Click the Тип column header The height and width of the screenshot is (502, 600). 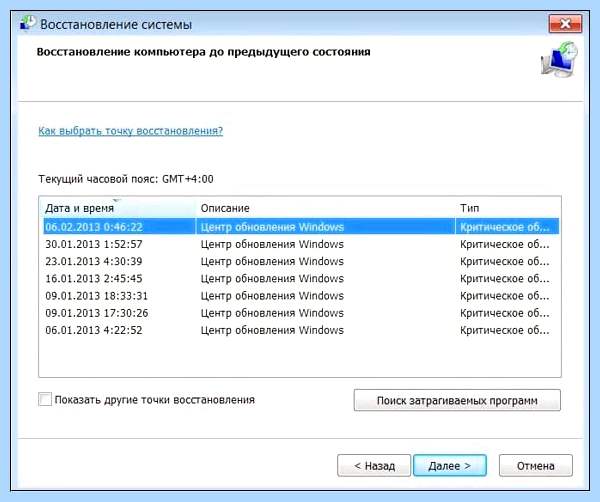508,208
